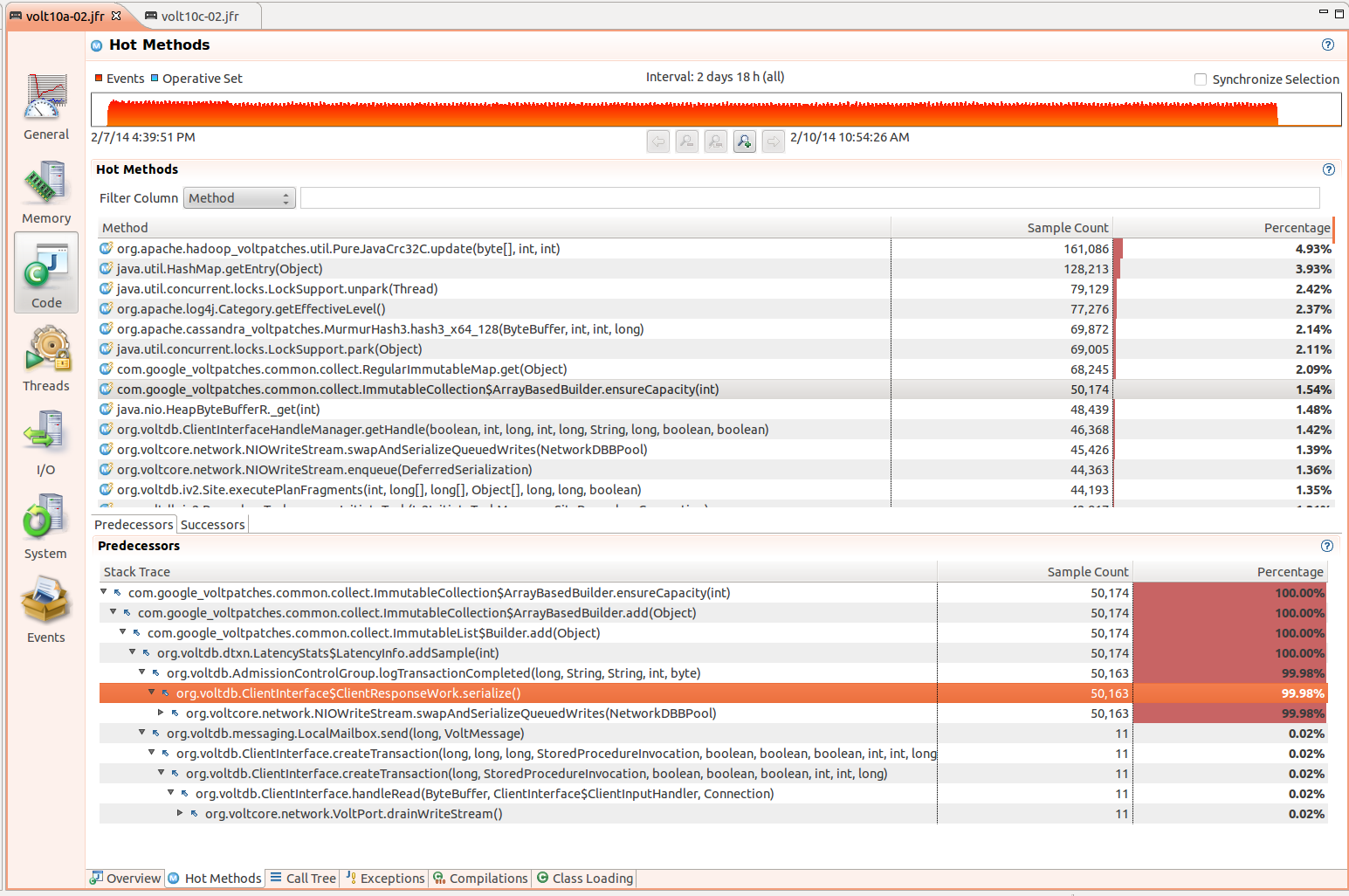
Task: Click the Hot Methods title icon in the header
Action: (x=97, y=45)
